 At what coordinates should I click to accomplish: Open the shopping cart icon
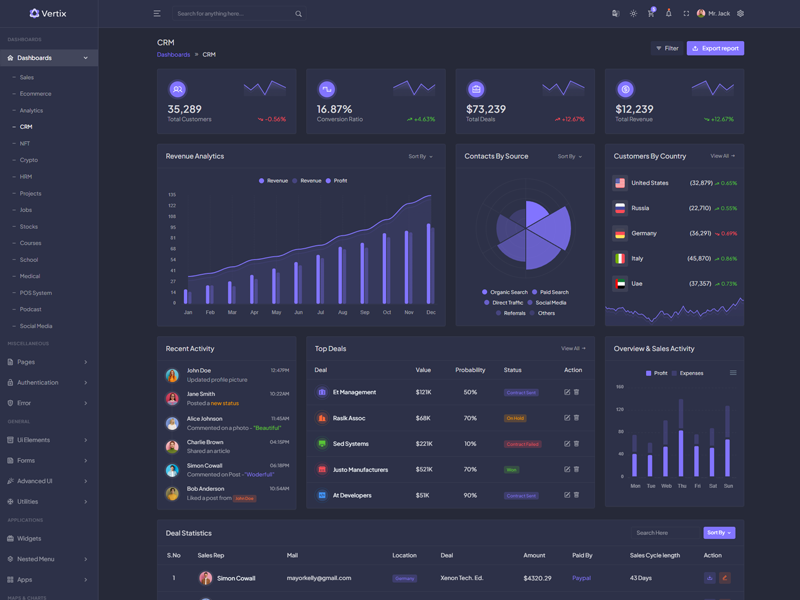(650, 14)
